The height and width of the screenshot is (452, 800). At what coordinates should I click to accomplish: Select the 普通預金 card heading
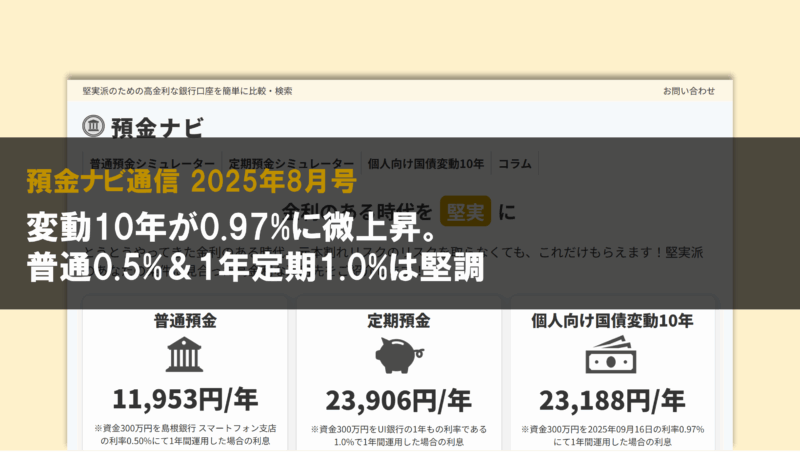pyautogui.click(x=185, y=321)
